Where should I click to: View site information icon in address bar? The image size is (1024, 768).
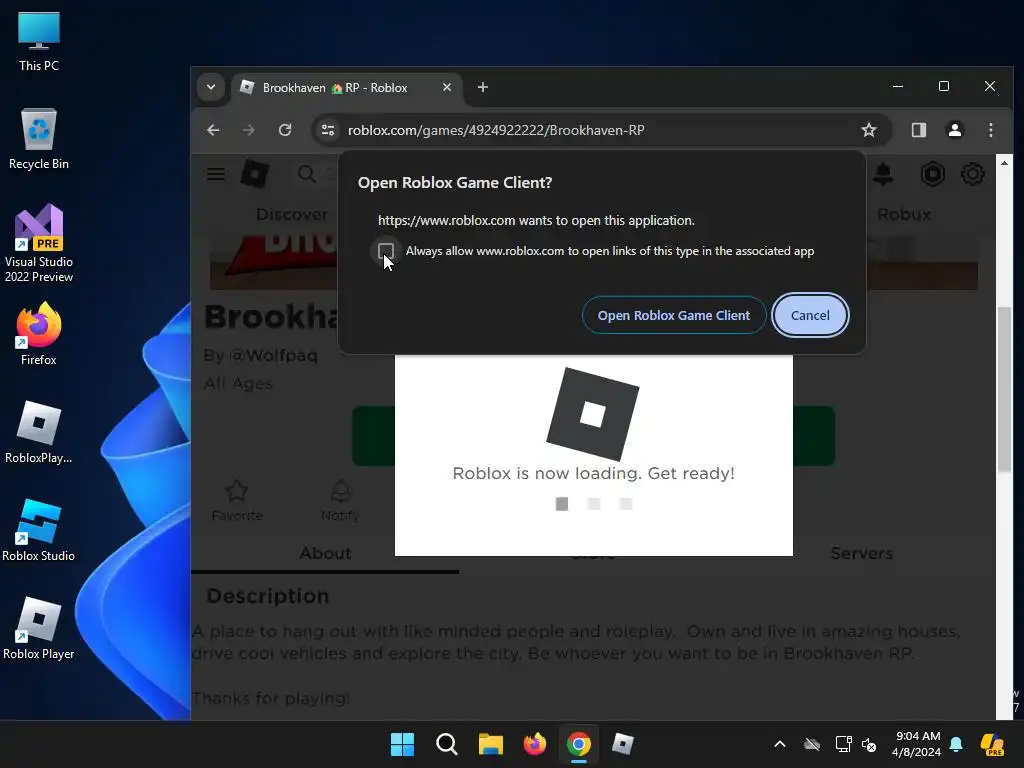[328, 130]
